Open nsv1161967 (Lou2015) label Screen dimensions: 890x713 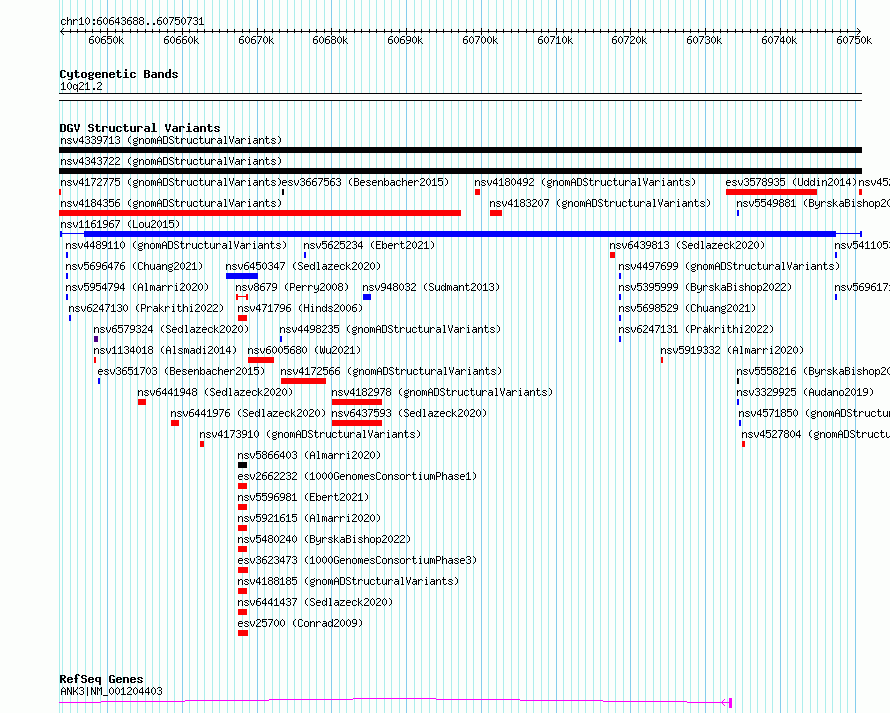click(x=120, y=224)
